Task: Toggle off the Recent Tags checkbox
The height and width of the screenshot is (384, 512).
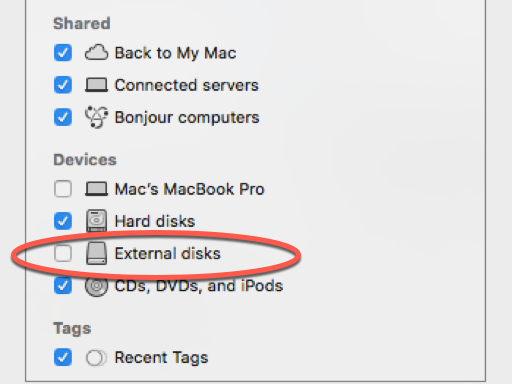Action: pos(63,357)
